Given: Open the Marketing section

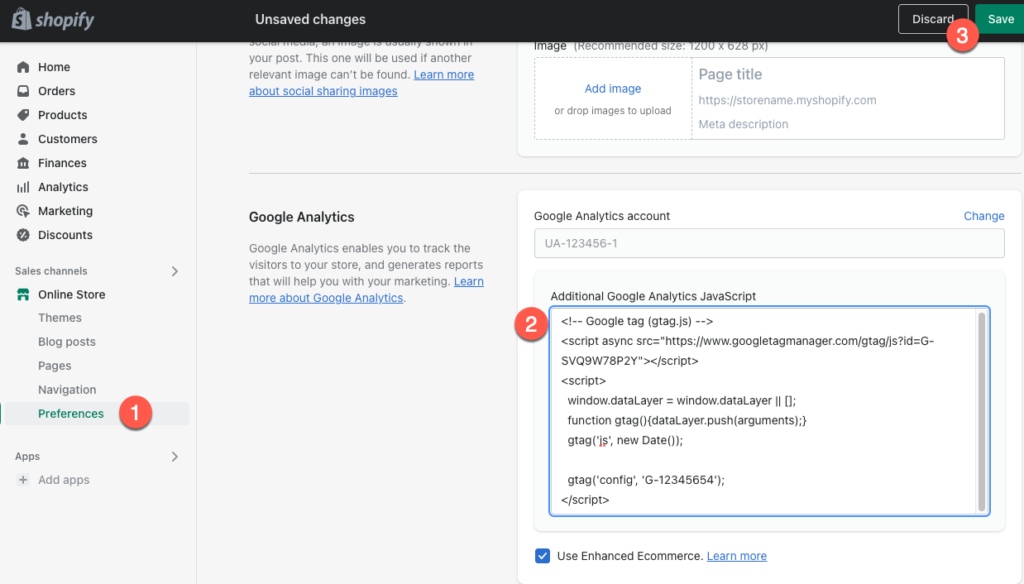Looking at the screenshot, I should coord(65,211).
